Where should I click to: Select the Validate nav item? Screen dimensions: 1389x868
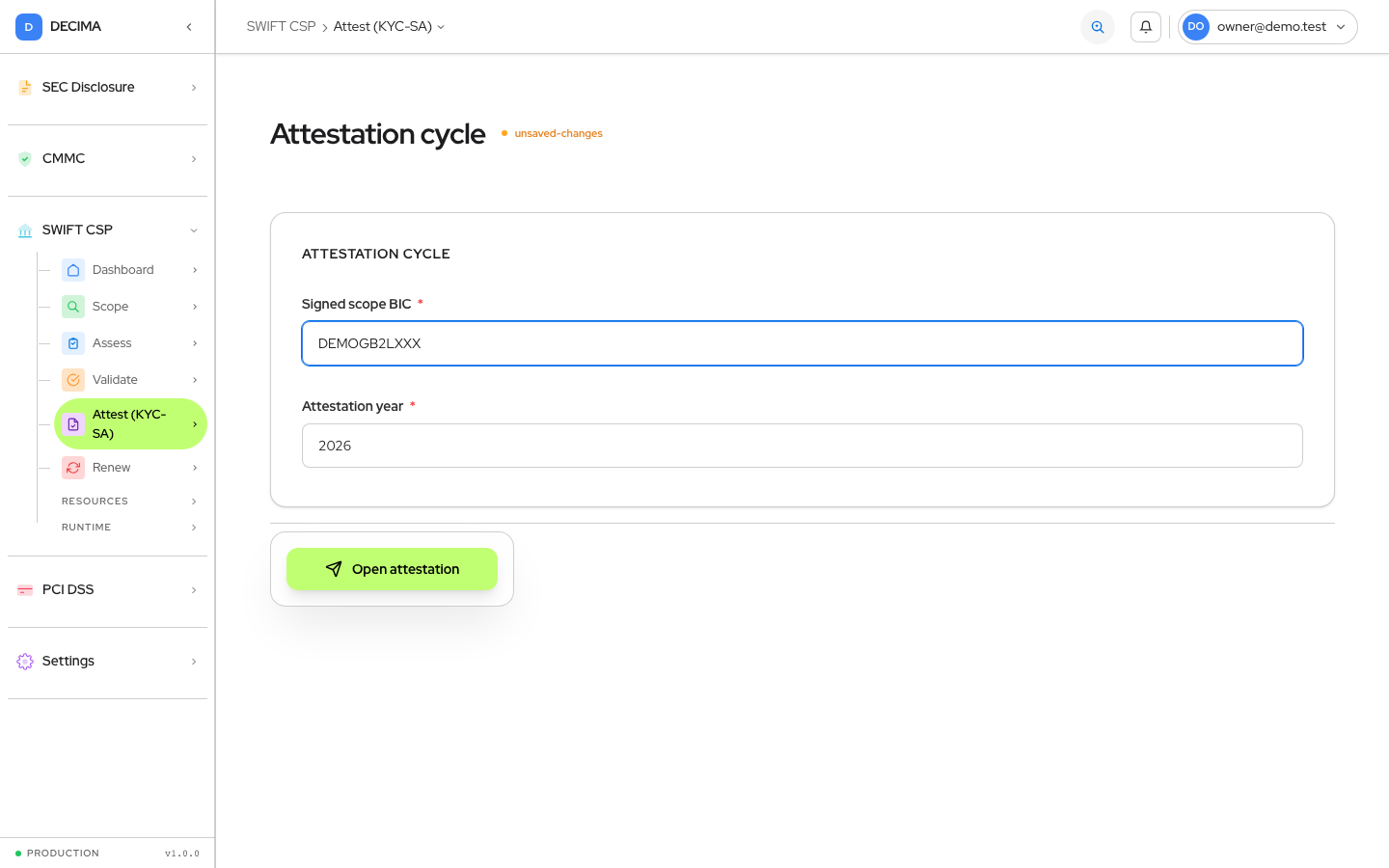(130, 380)
